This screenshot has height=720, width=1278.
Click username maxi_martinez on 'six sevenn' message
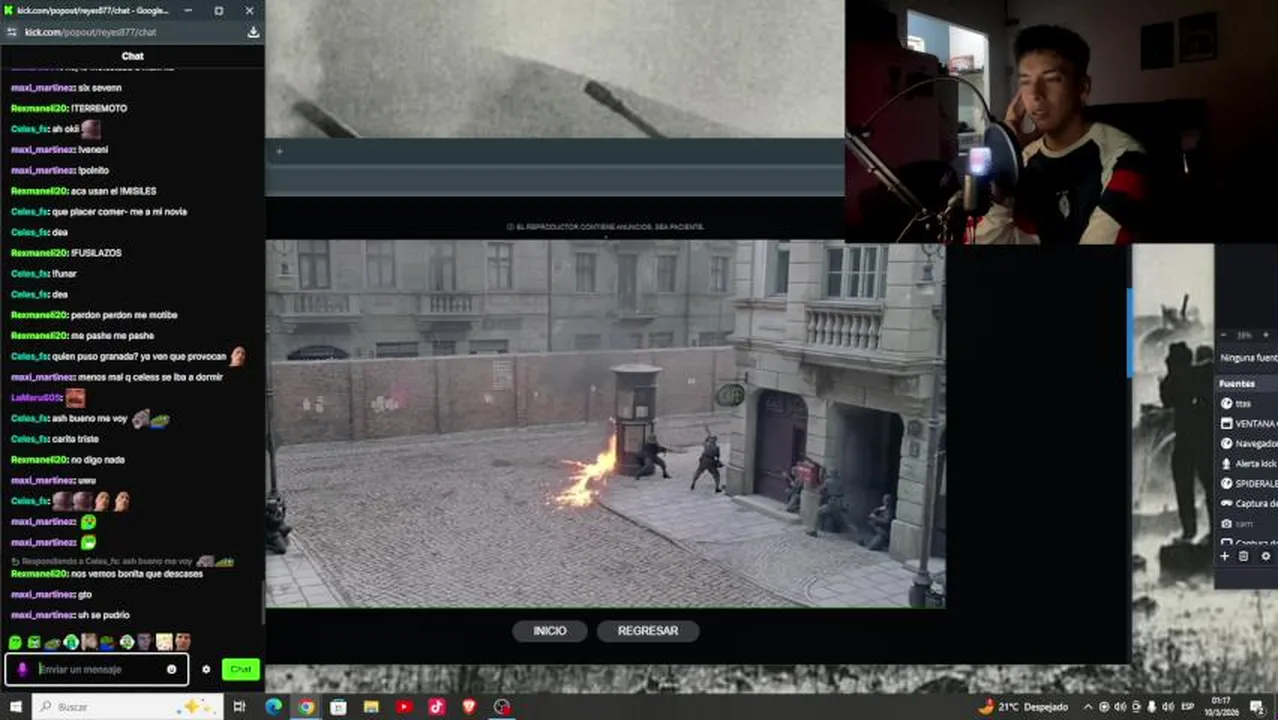click(x=42, y=88)
